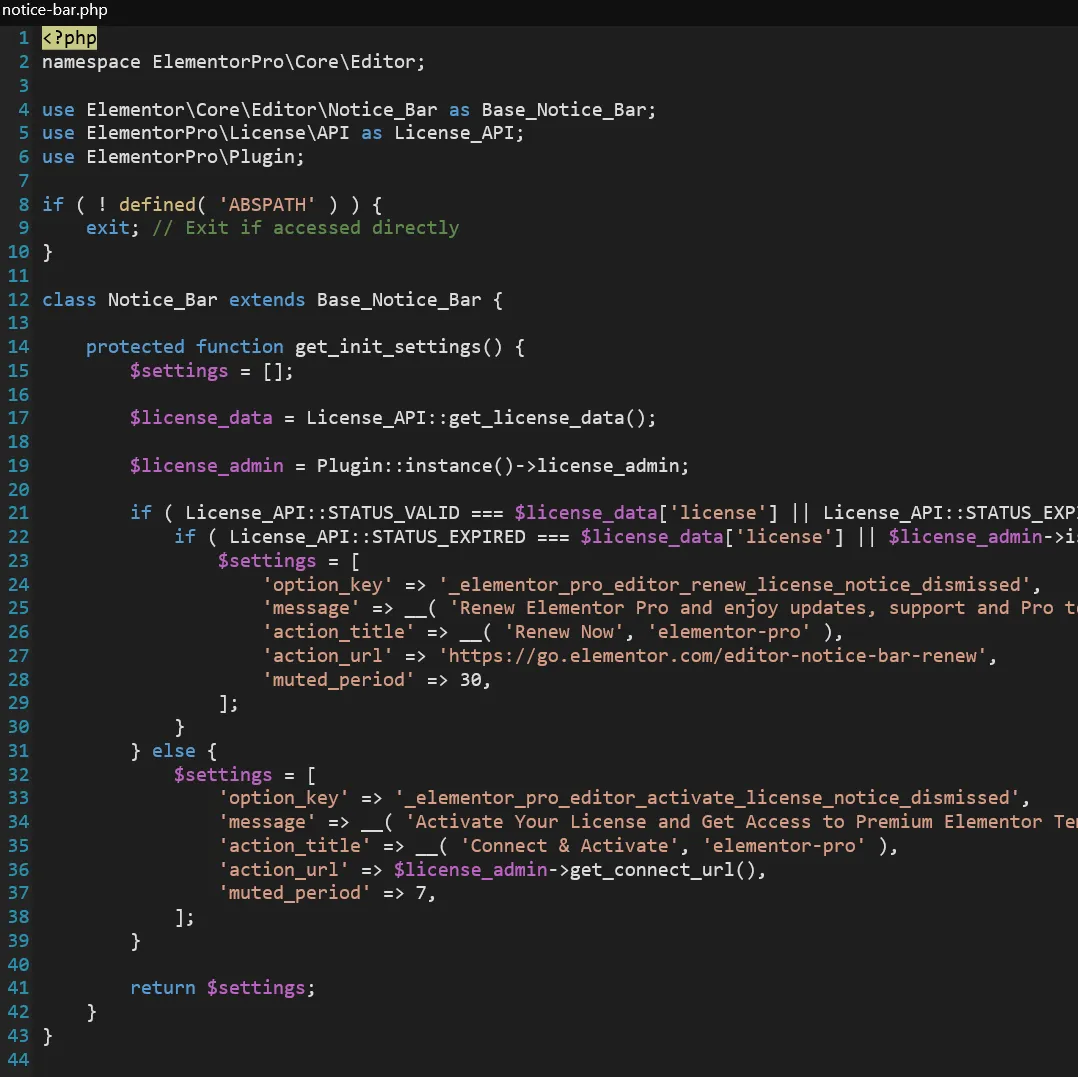Viewport: 1078px width, 1077px height.
Task: Click $license_admin variable on line 19
Action: [x=206, y=466]
